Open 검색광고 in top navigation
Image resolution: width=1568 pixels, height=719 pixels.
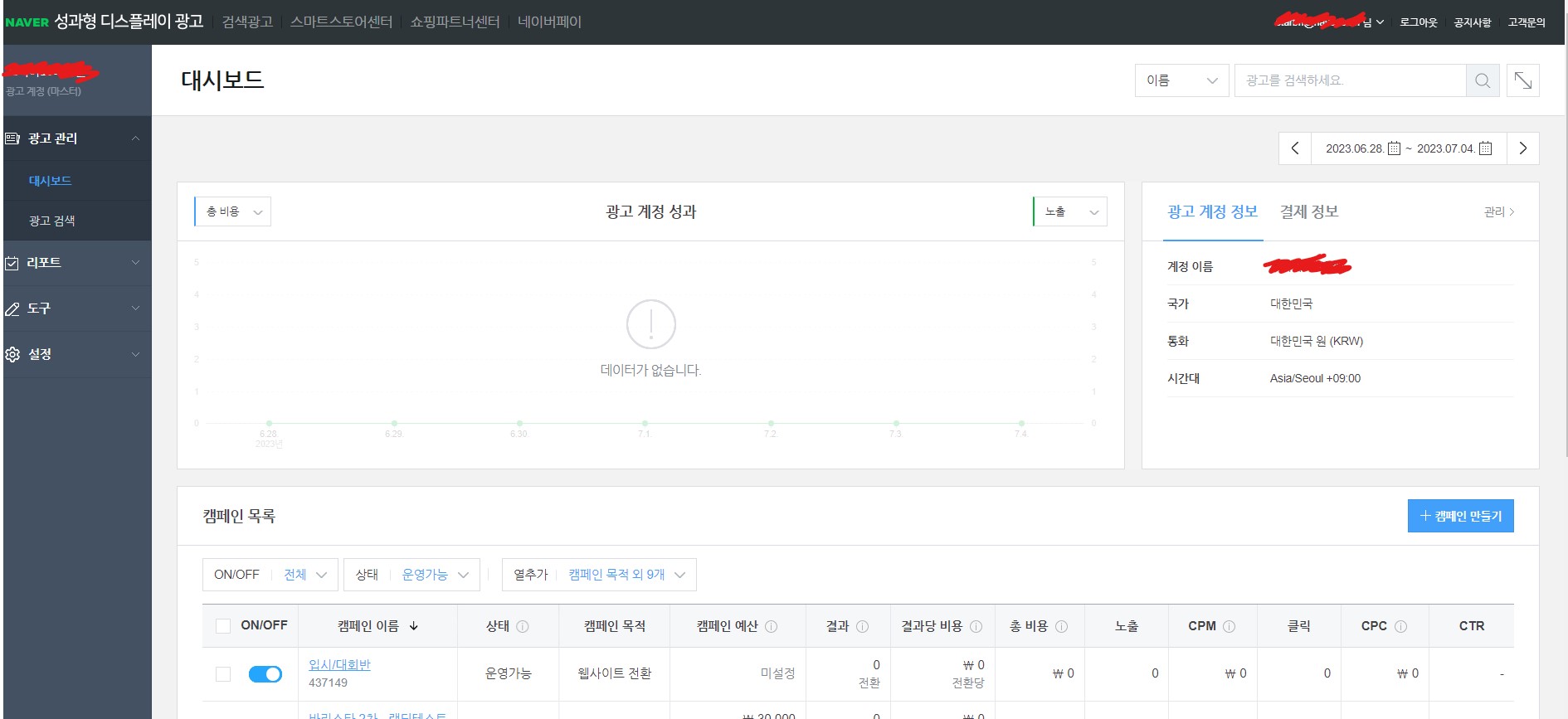pos(247,22)
